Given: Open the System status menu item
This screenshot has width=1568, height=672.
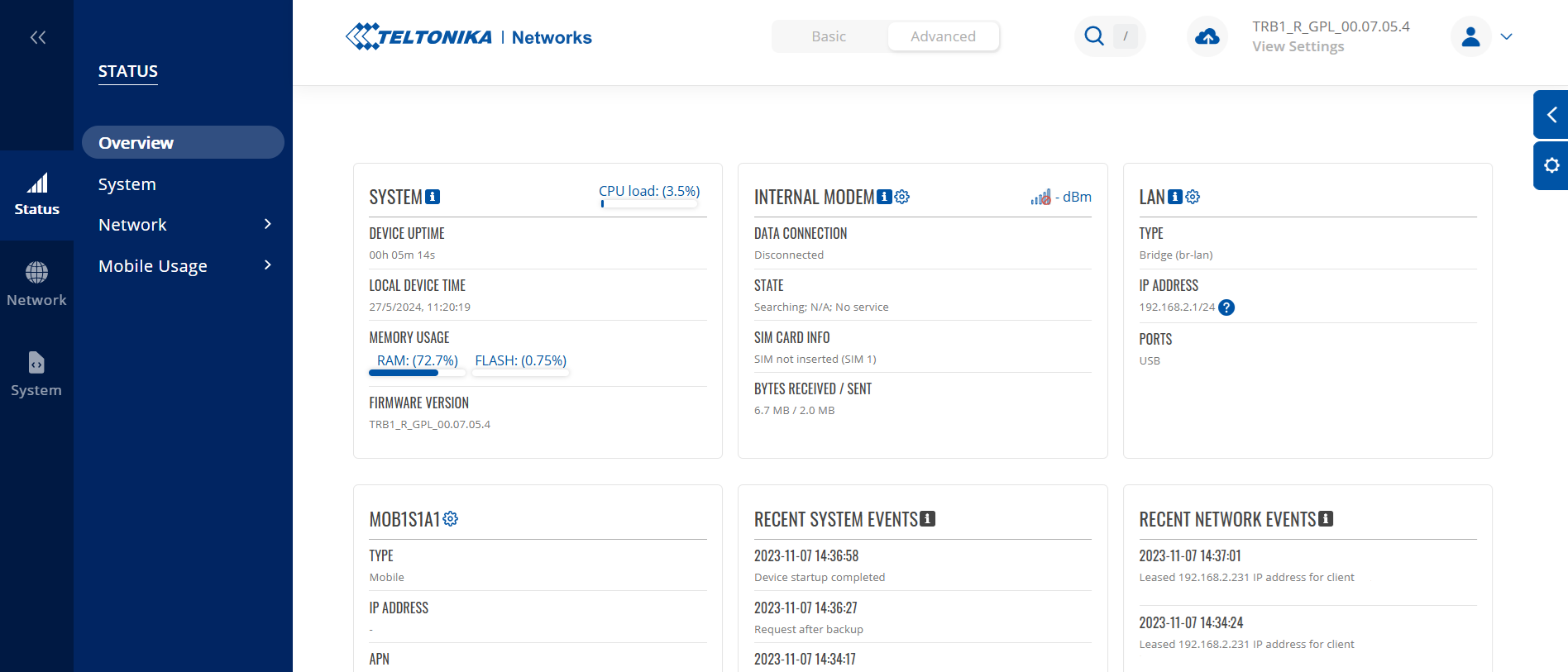Looking at the screenshot, I should pos(127,184).
